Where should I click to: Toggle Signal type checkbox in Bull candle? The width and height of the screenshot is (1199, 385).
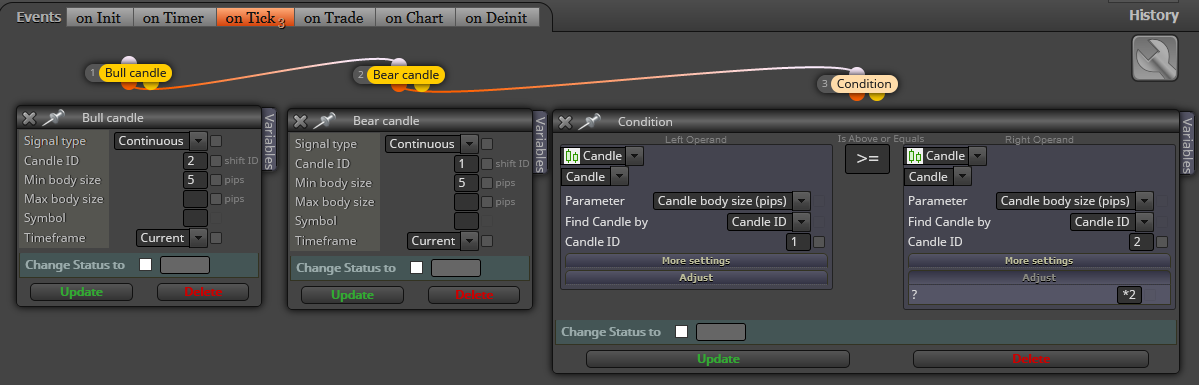(x=216, y=141)
